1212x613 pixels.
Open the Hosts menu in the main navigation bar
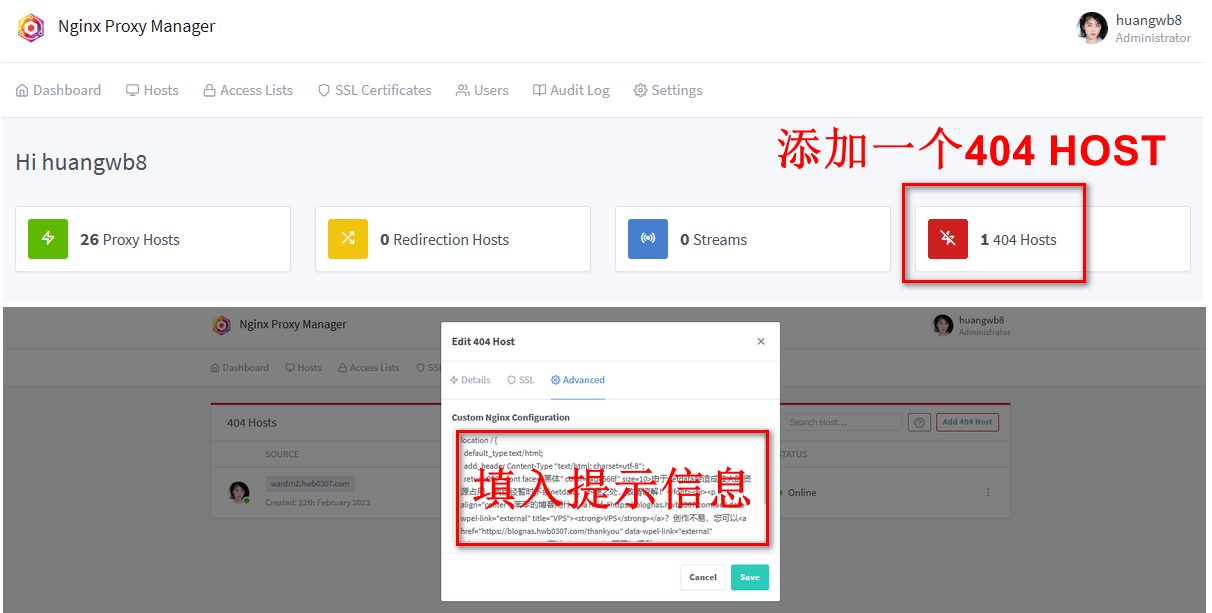click(x=152, y=90)
